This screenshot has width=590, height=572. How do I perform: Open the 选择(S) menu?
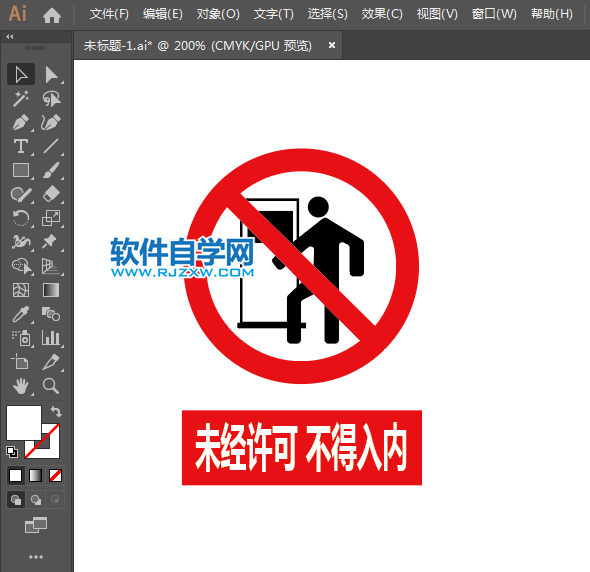[x=327, y=14]
